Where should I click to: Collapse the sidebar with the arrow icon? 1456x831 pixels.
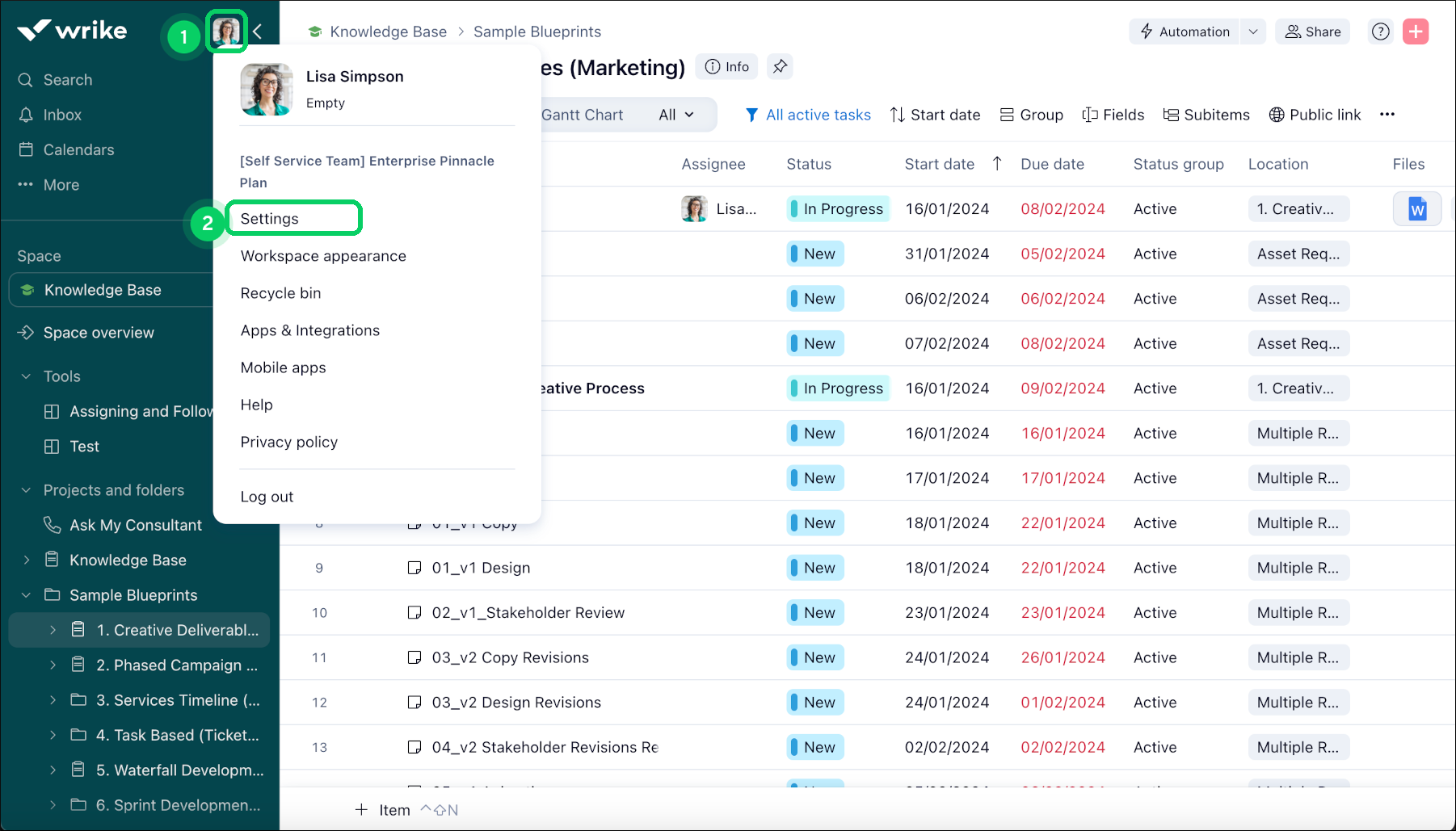pos(258,31)
